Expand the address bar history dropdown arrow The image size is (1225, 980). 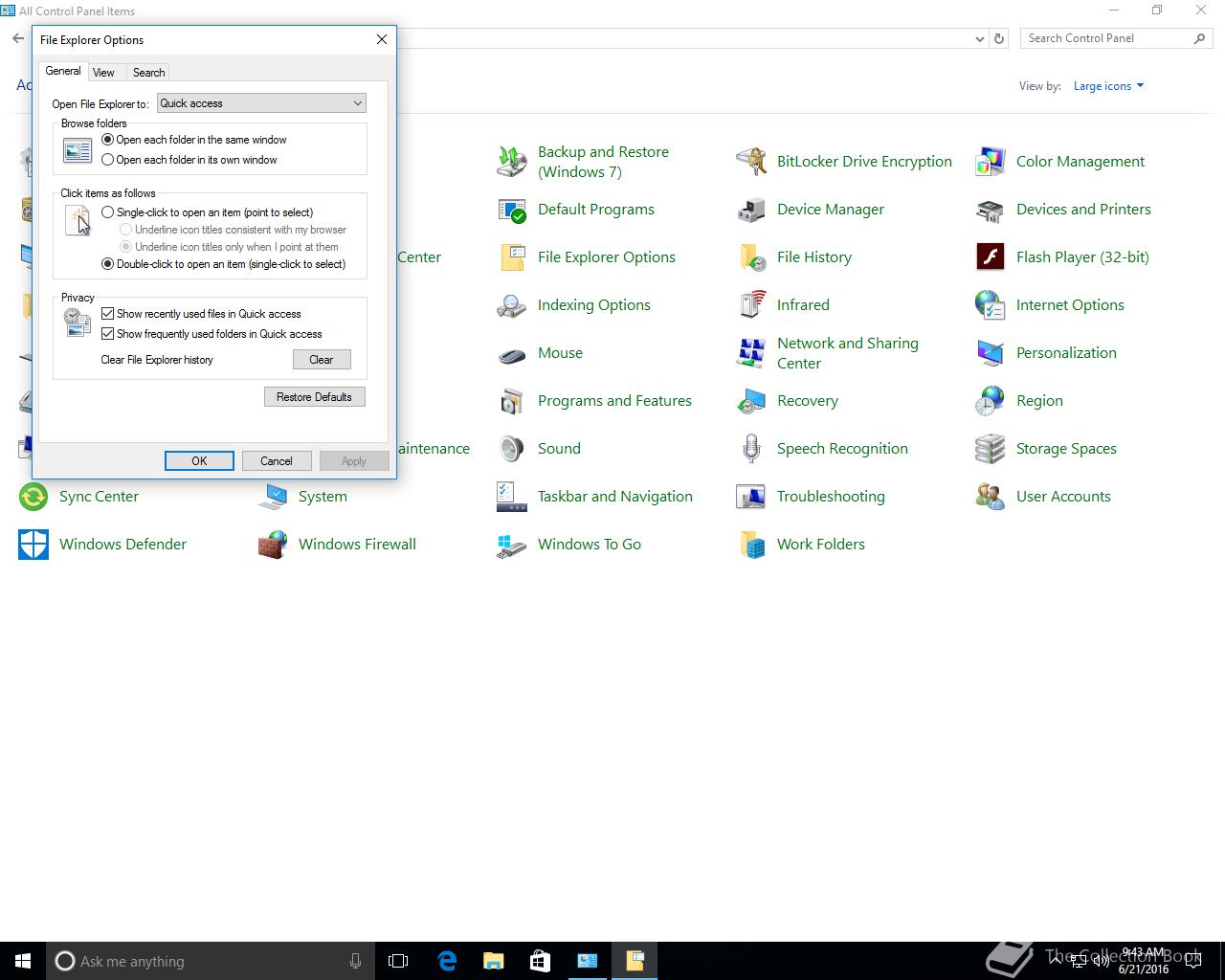pos(979,39)
